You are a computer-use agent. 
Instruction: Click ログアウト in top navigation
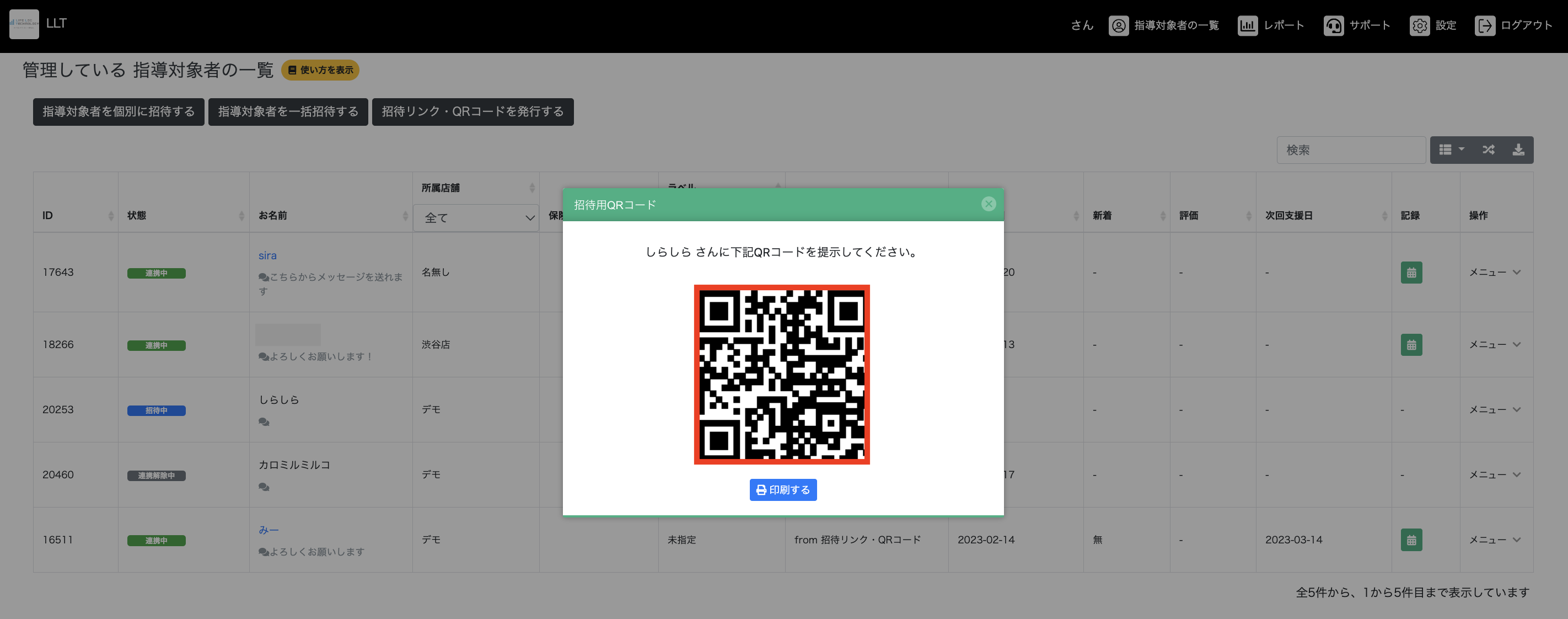(x=1514, y=25)
